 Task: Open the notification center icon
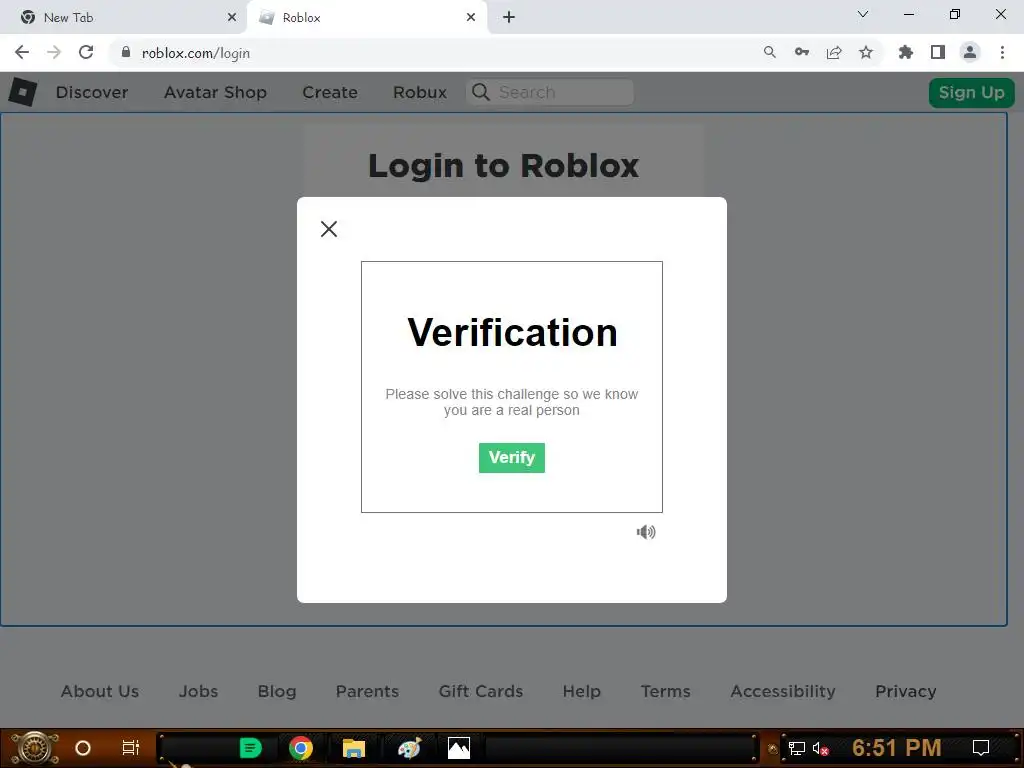(980, 748)
